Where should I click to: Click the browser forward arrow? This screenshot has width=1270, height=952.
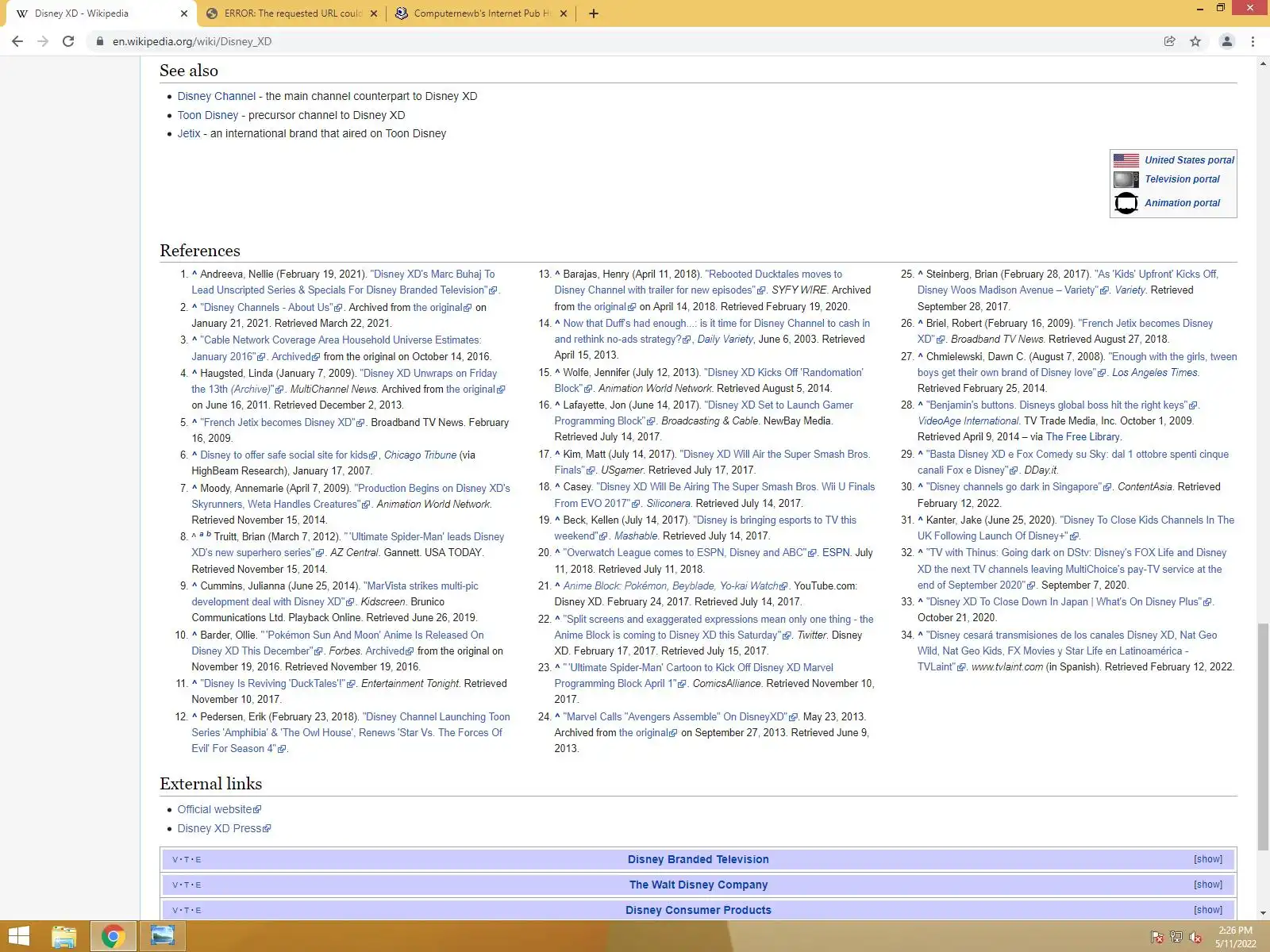click(x=43, y=41)
